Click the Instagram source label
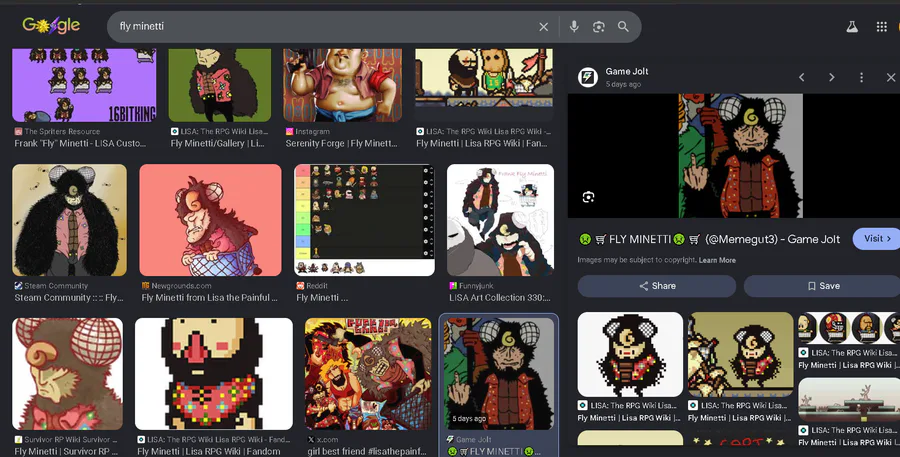 tap(313, 131)
